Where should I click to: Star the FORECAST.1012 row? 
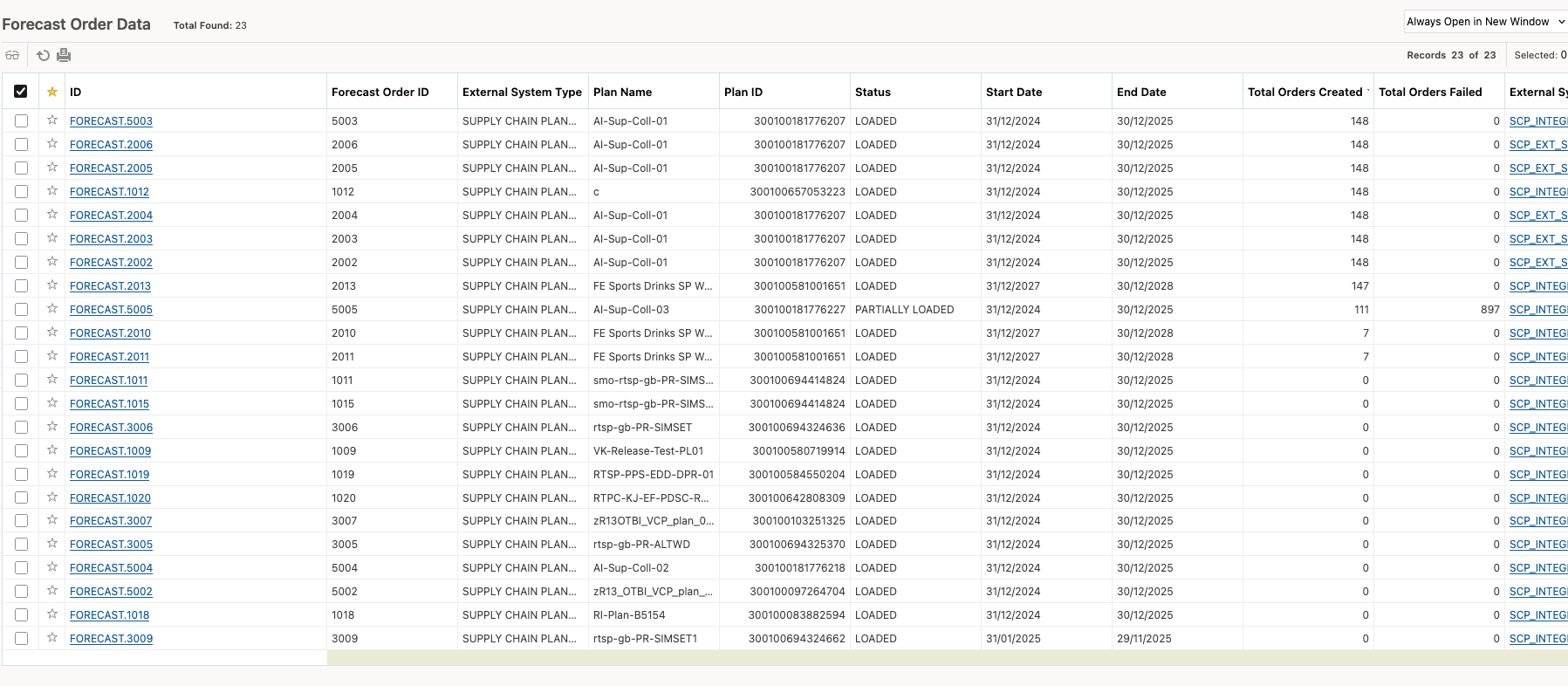(52, 191)
